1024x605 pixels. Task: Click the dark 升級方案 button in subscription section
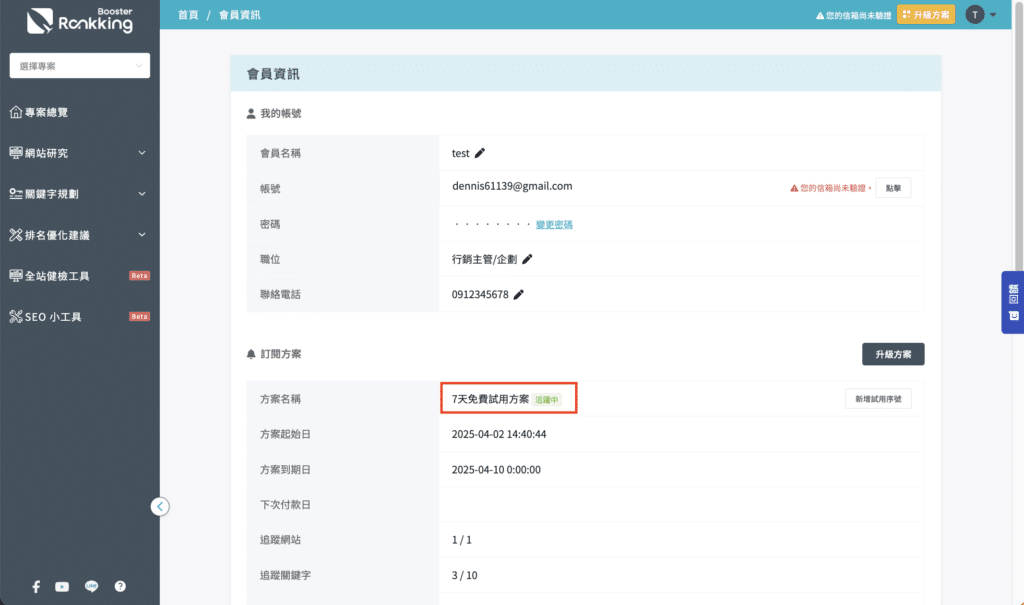tap(893, 354)
